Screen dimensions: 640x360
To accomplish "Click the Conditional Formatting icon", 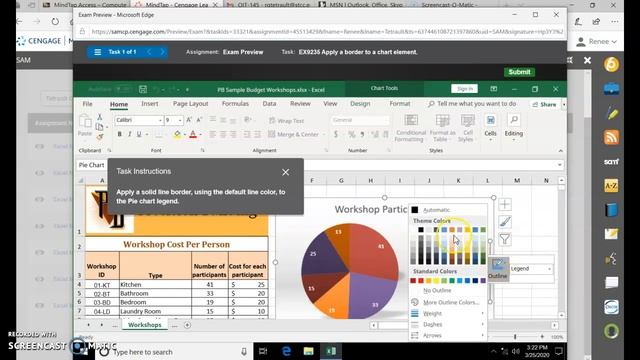I will [x=411, y=120].
